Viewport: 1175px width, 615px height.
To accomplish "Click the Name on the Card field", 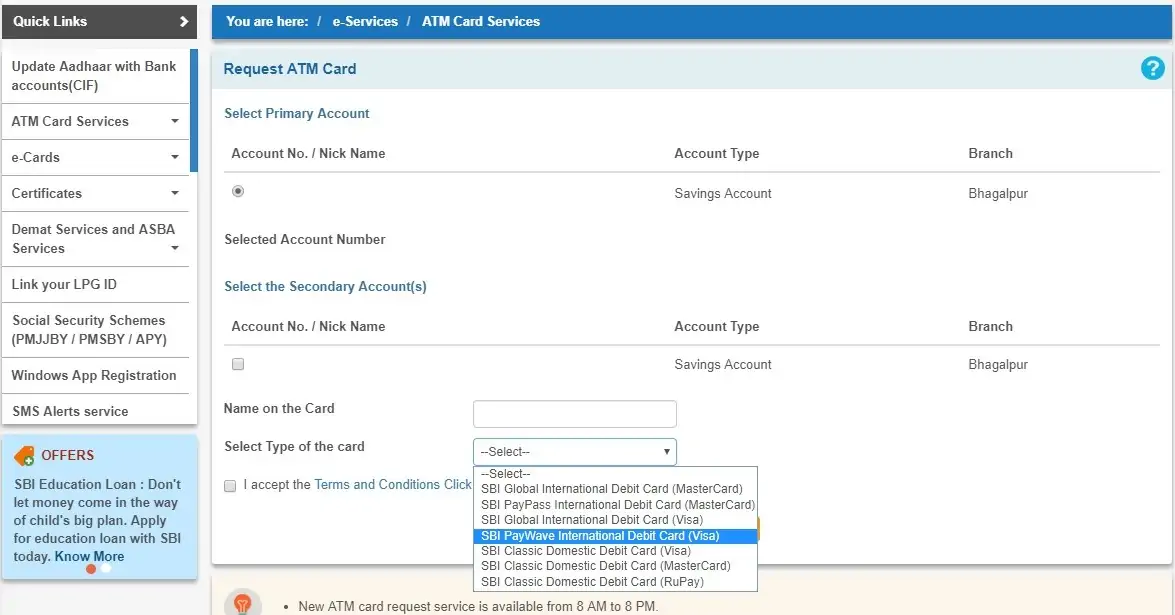I will [575, 413].
